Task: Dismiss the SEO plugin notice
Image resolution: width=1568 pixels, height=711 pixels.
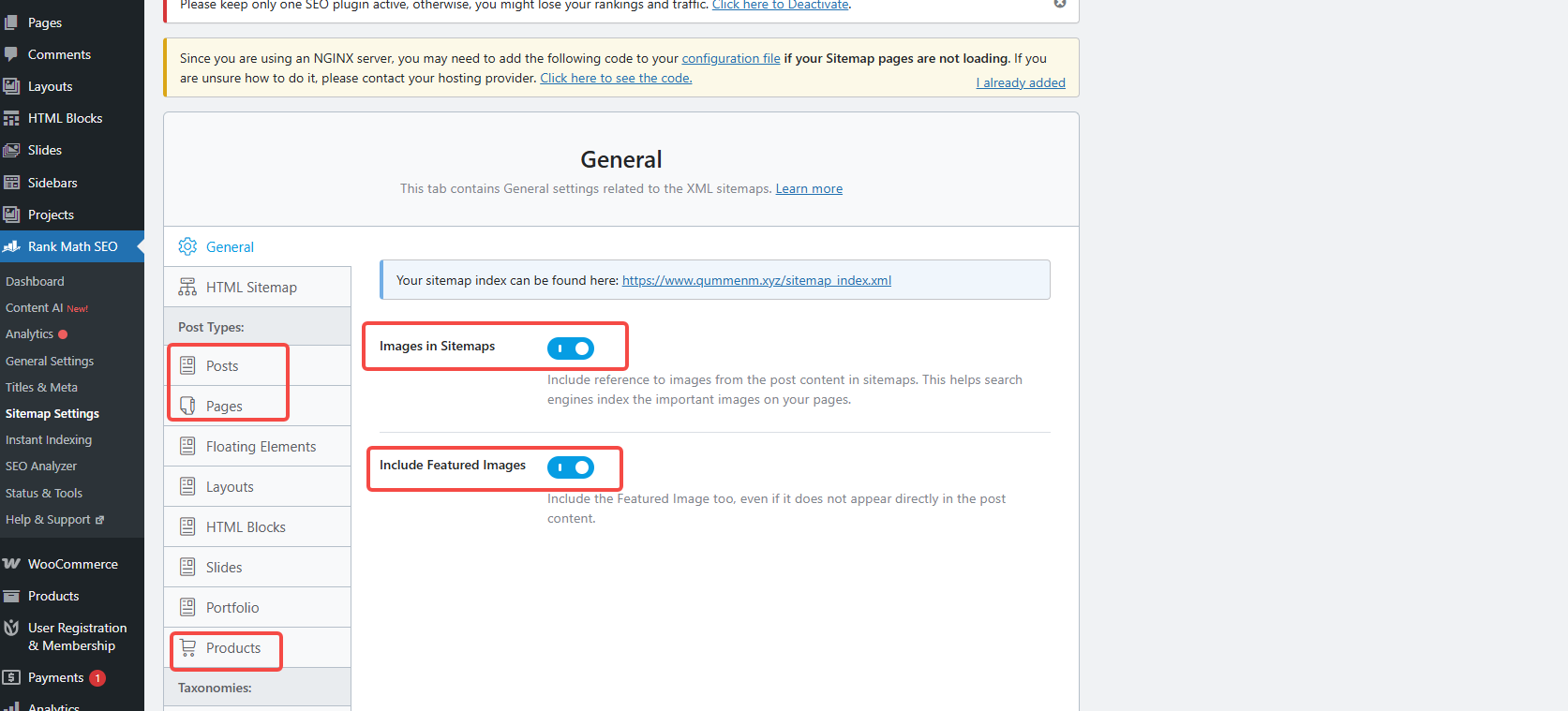Action: tap(1060, 4)
